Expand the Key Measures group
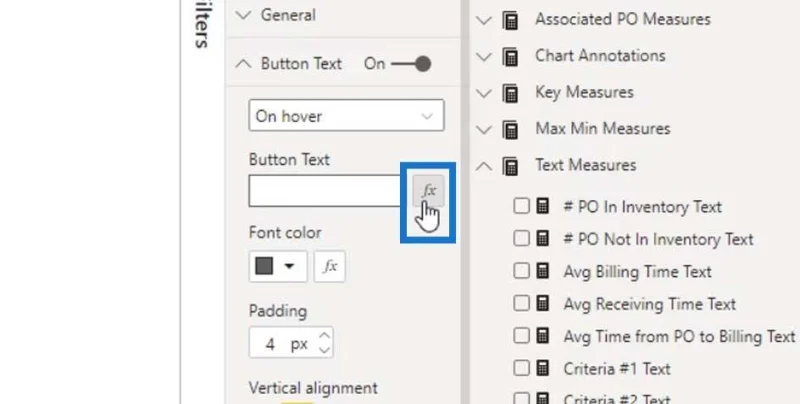 tap(484, 93)
